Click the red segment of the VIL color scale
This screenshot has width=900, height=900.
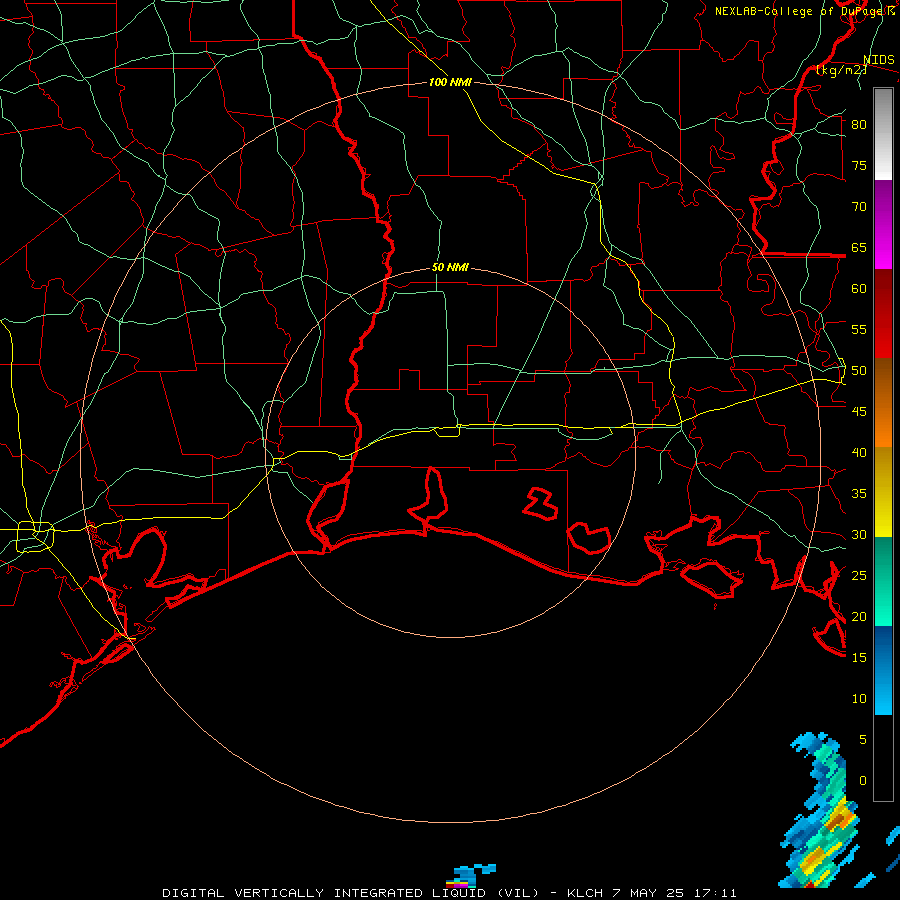(883, 314)
